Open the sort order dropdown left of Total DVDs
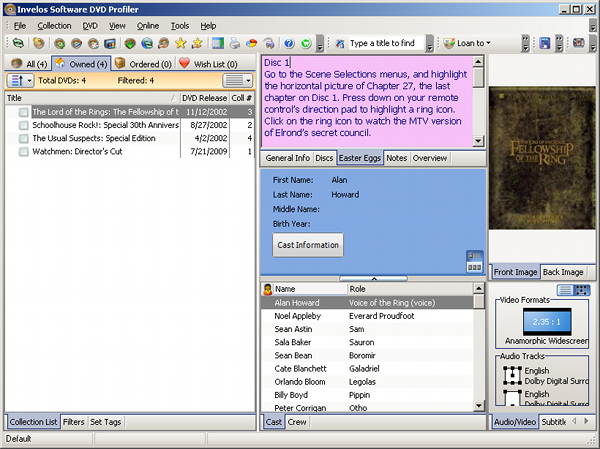This screenshot has width=600, height=449. [x=21, y=80]
